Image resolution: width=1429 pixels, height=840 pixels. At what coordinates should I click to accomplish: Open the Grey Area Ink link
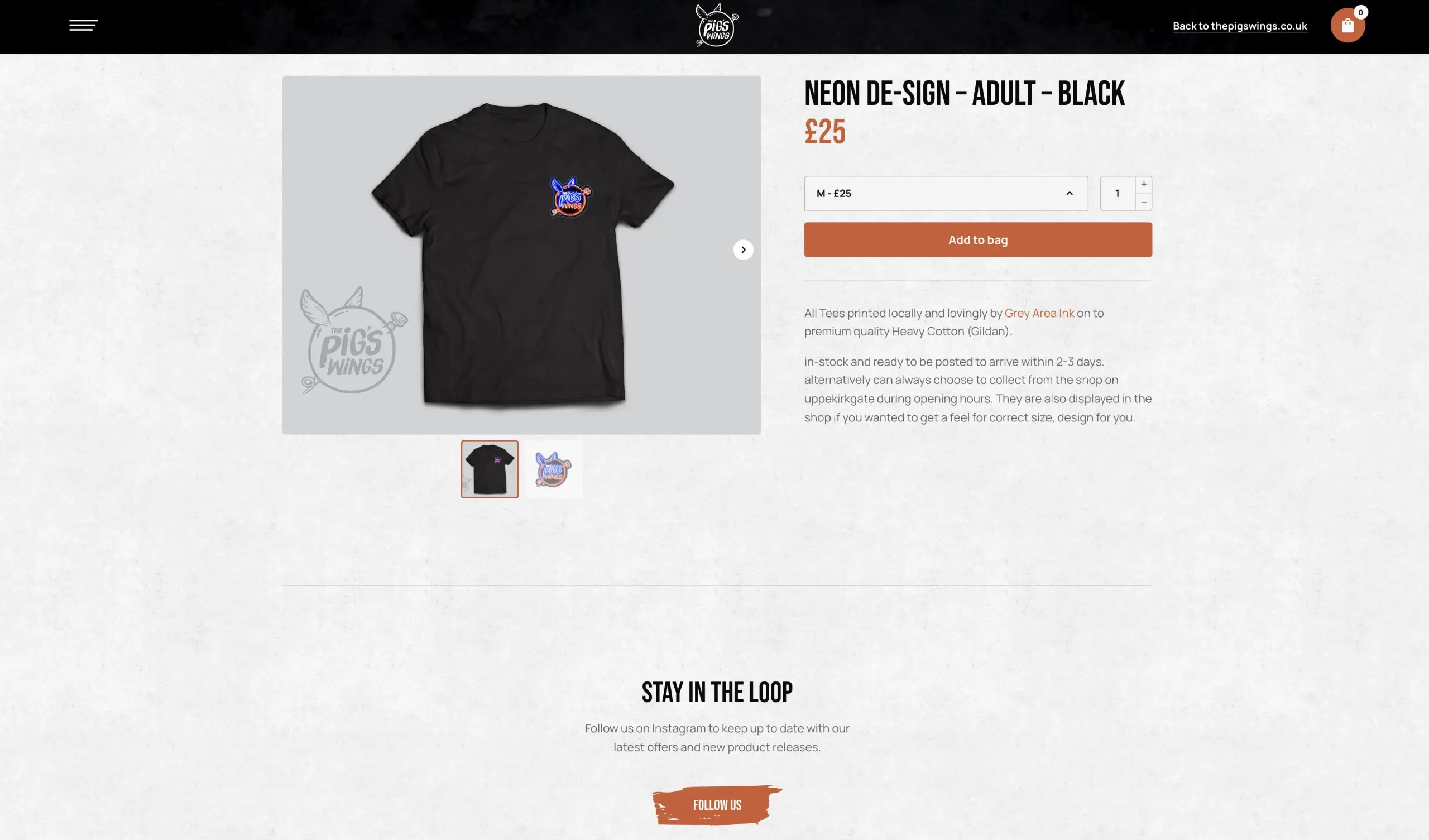[1039, 313]
